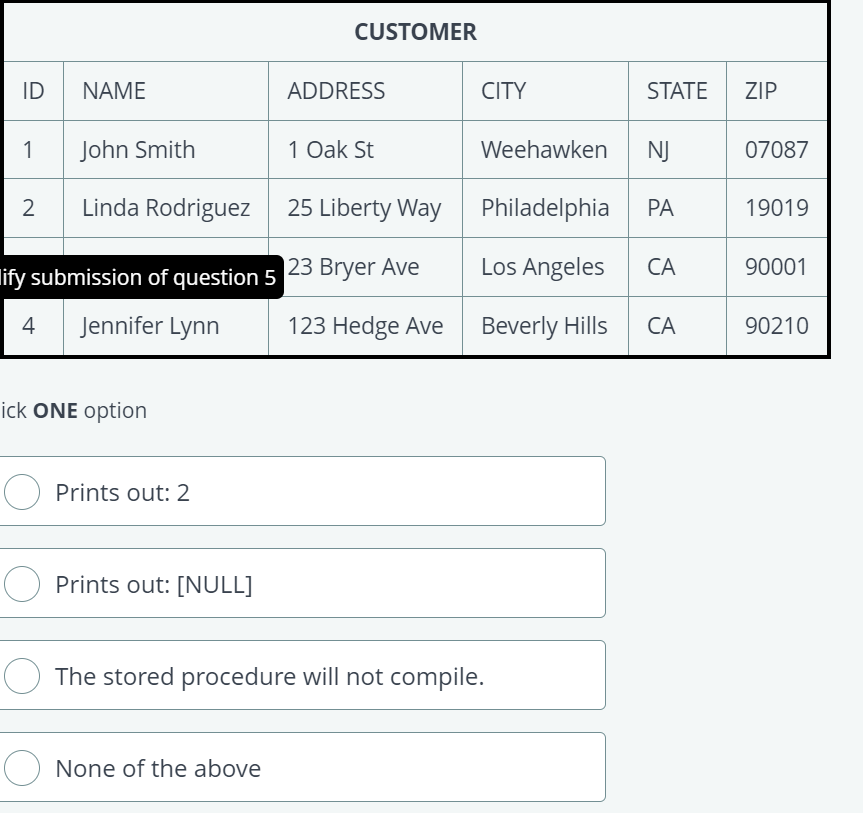Screen dimensions: 863x813
Task: Select 'The stored procedure will not compile' radio
Action: (22, 675)
